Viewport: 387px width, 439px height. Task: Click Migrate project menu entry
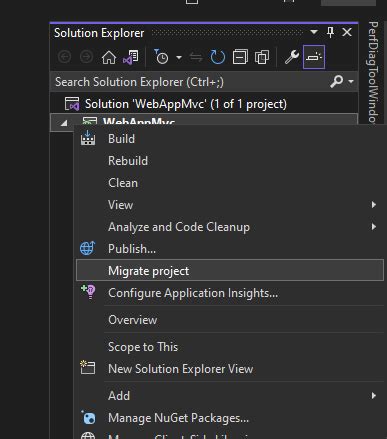point(230,271)
